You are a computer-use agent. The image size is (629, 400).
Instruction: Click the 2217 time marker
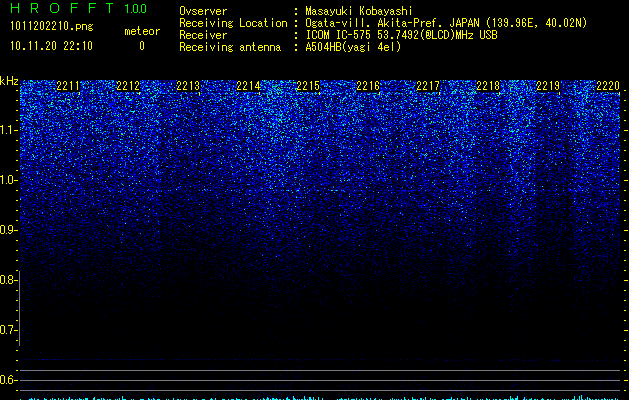point(428,86)
